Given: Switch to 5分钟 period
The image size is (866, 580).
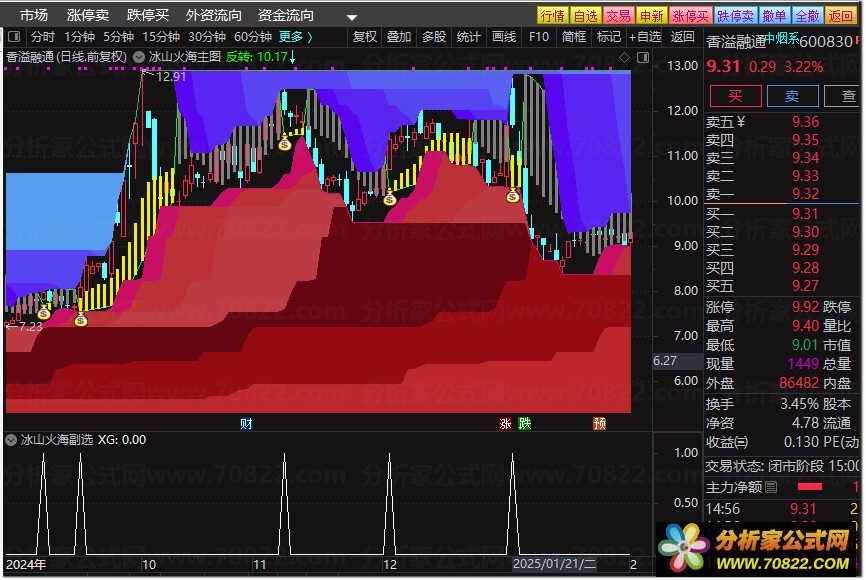Looking at the screenshot, I should (x=118, y=37).
